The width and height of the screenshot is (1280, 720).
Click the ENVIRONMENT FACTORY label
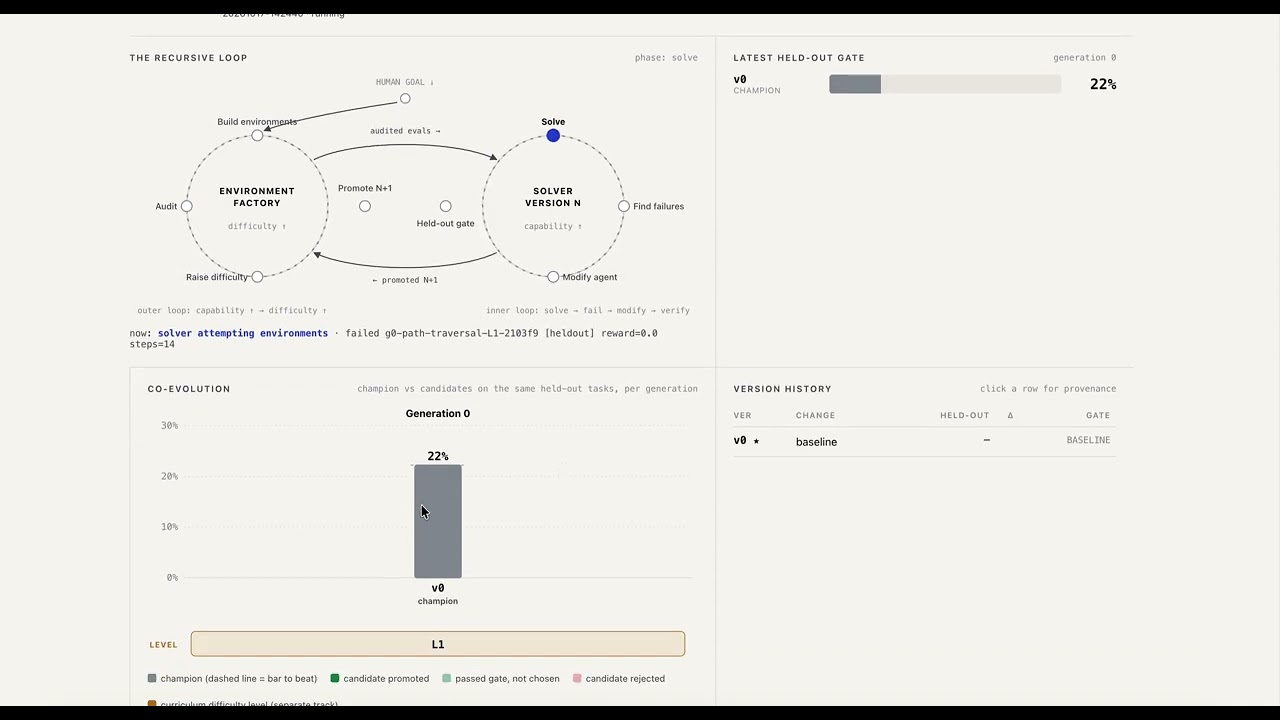click(x=257, y=197)
